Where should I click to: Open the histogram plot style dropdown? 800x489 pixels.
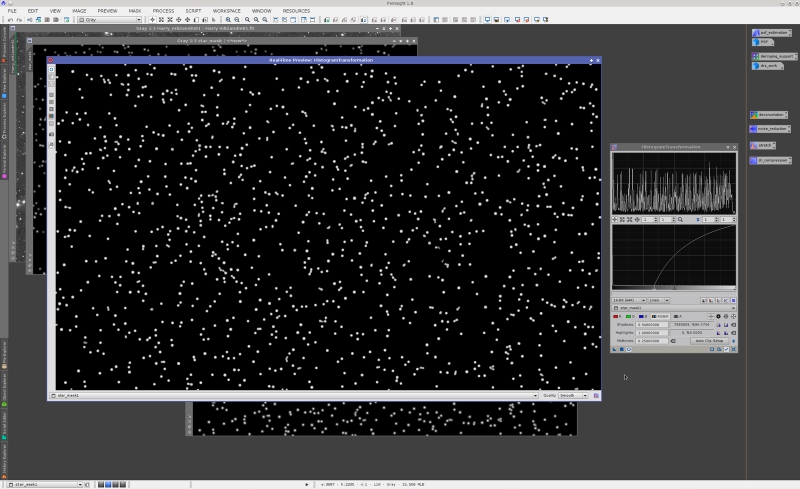coord(659,301)
